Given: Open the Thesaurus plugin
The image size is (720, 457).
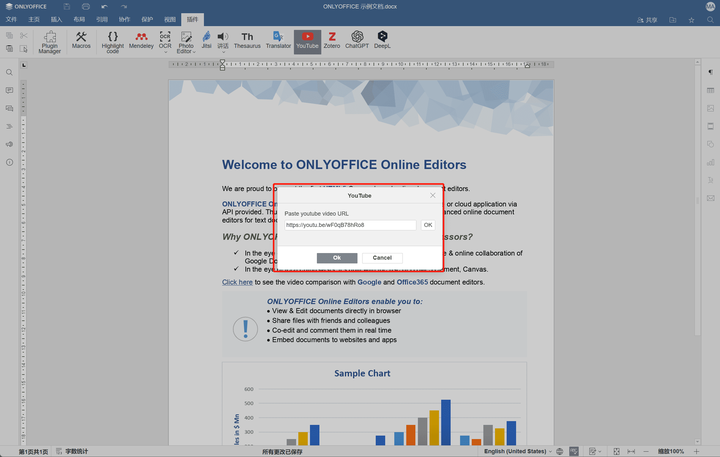Looking at the screenshot, I should pos(247,40).
